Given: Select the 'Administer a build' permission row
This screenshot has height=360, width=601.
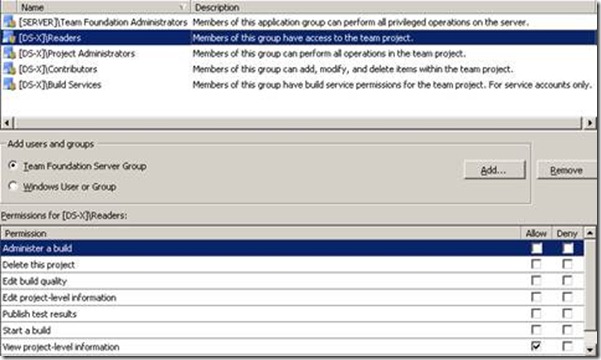Looking at the screenshot, I should [292, 248].
